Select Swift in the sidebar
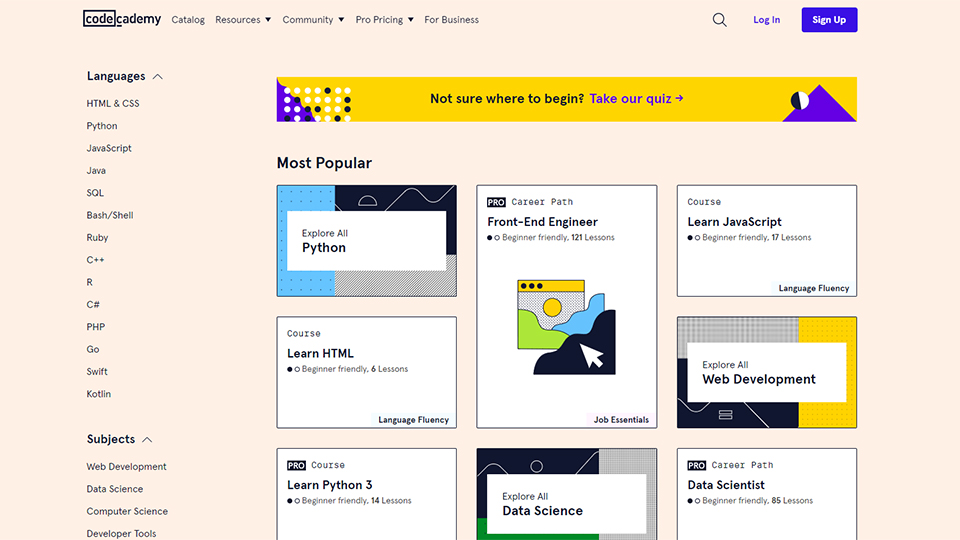 [x=97, y=372]
